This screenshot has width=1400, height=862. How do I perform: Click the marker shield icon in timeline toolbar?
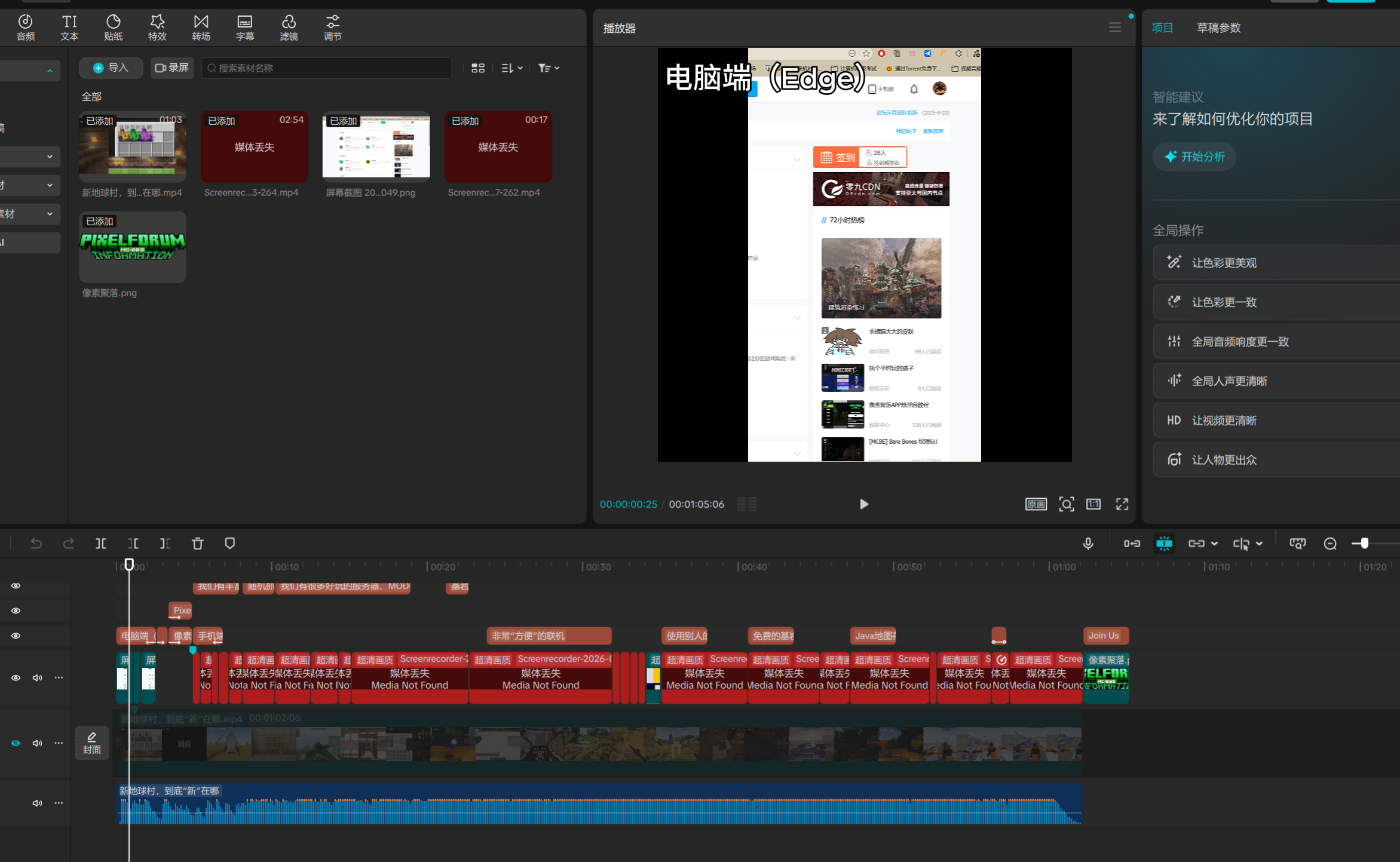click(229, 543)
